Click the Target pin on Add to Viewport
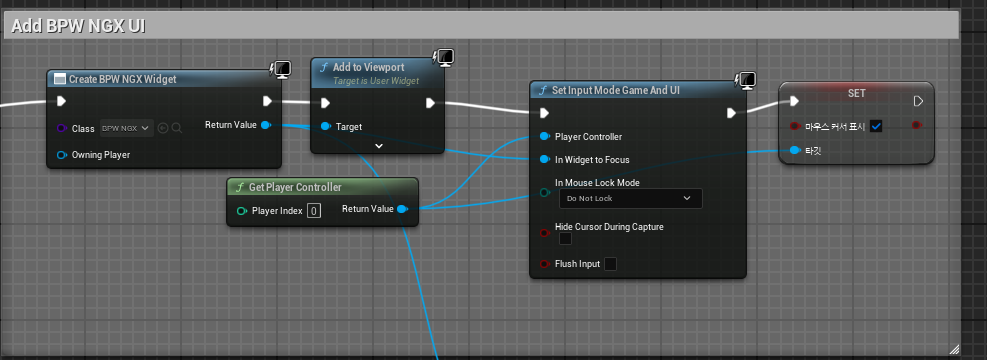 pyautogui.click(x=325, y=127)
